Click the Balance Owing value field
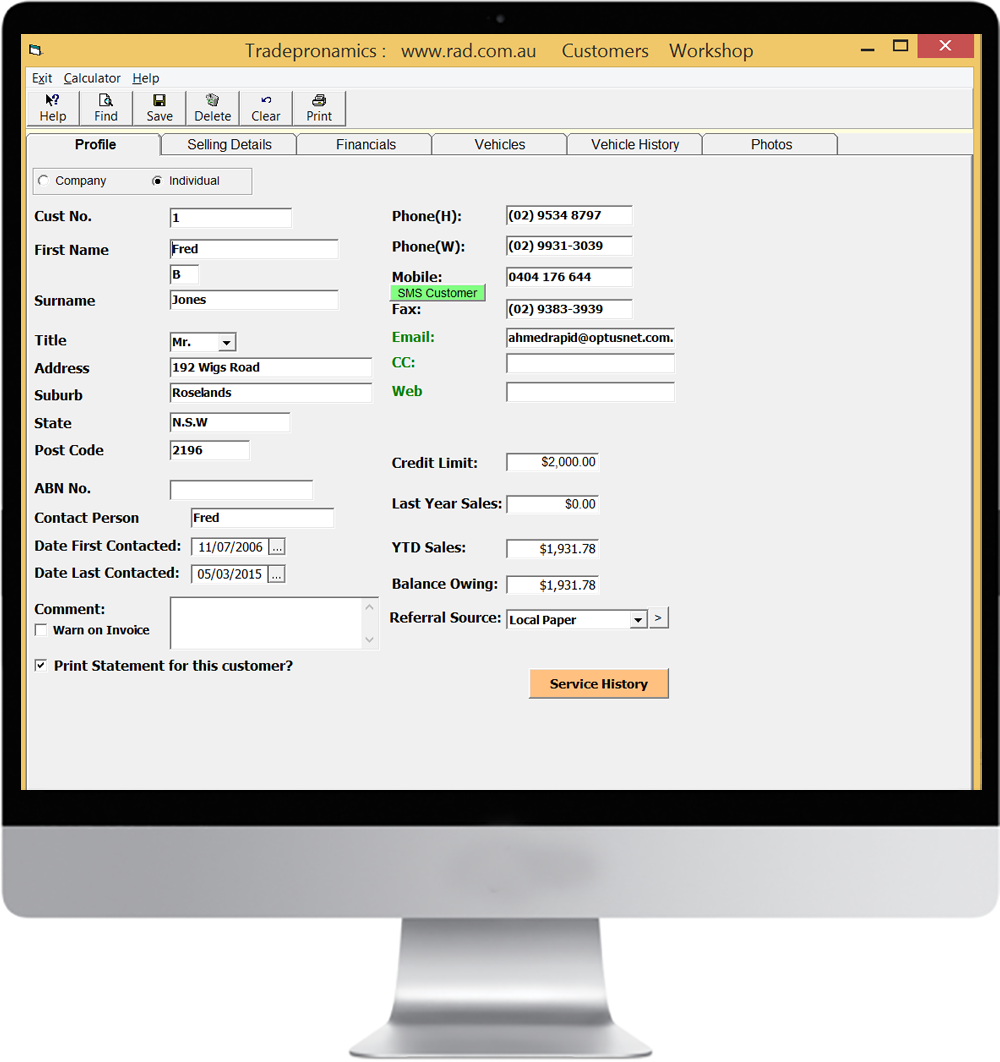Viewport: 1000px width, 1062px height. click(x=552, y=585)
